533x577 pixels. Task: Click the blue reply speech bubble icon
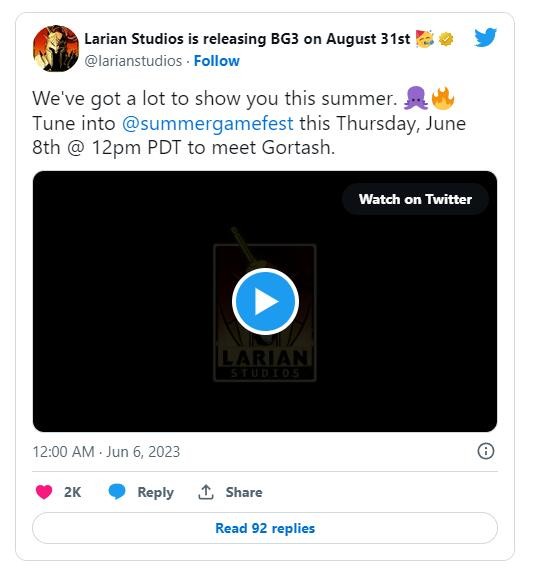117,492
